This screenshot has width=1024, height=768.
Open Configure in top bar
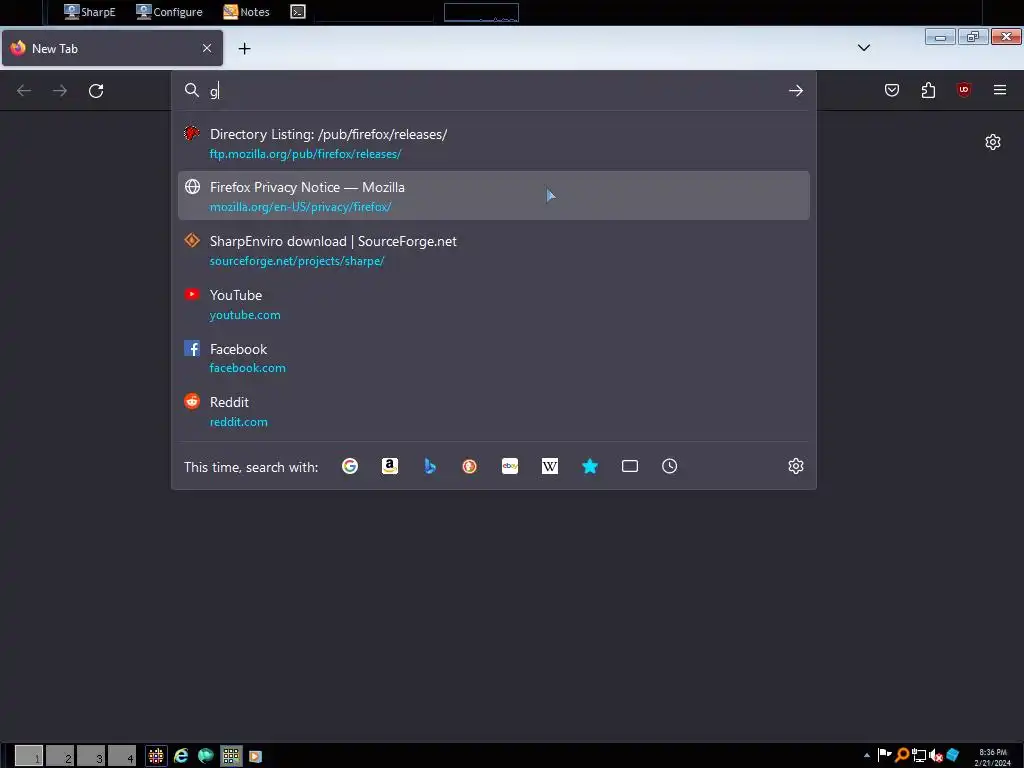pyautogui.click(x=170, y=12)
